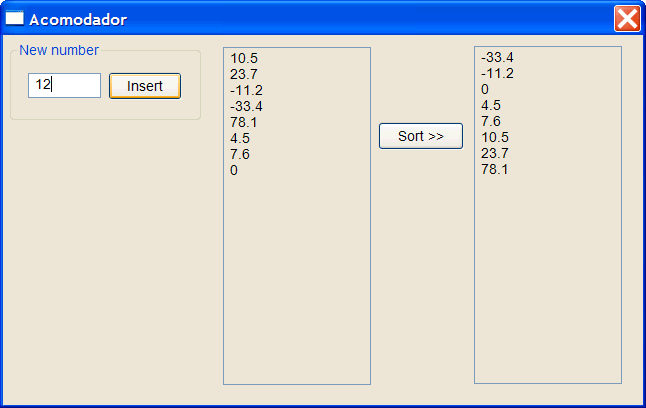Click the New number group label
This screenshot has width=646, height=408.
(x=59, y=50)
